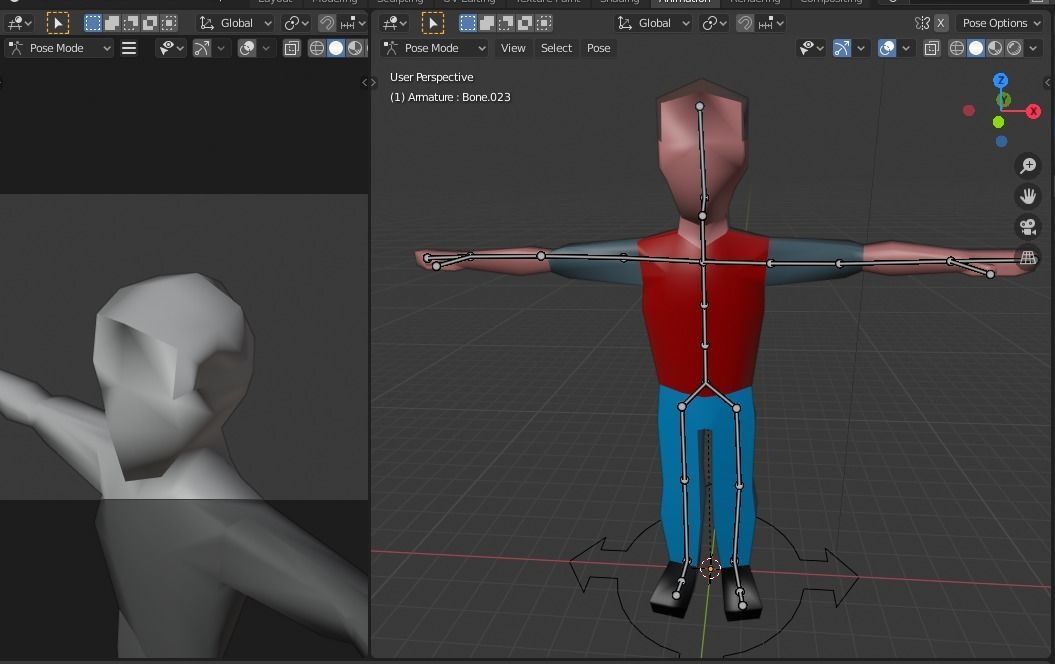Open editor type dropdown in right viewport
The width and height of the screenshot is (1055, 664).
394,24
